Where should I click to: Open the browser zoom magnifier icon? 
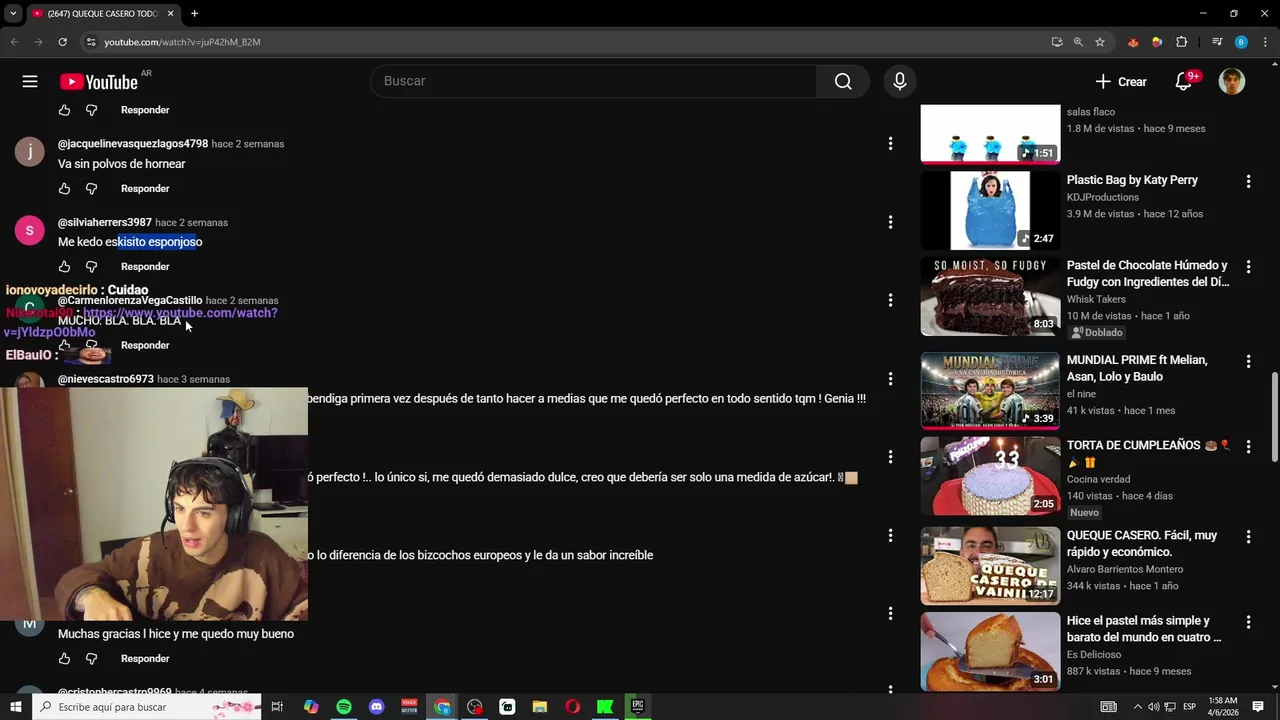coord(1078,42)
